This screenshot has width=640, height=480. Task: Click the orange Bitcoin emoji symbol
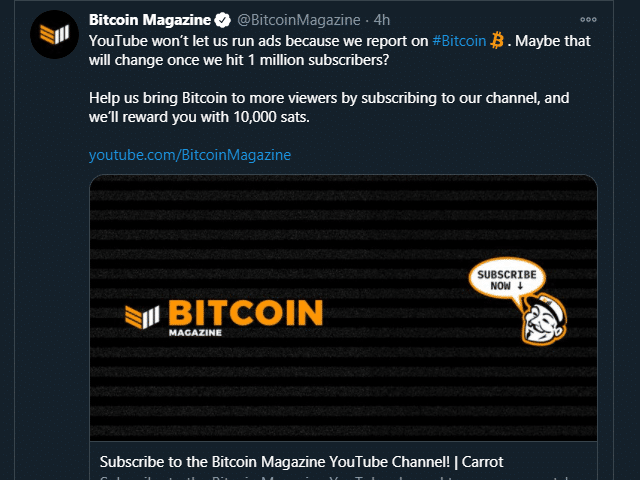(x=497, y=41)
